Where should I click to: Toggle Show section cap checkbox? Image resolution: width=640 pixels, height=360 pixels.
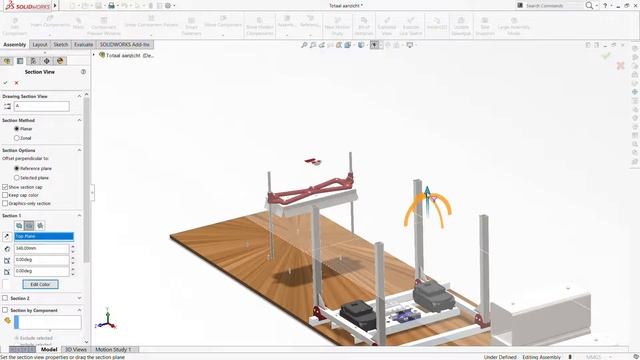coord(5,187)
